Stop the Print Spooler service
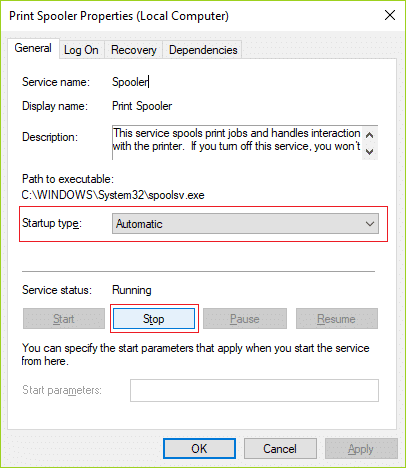 click(x=154, y=319)
